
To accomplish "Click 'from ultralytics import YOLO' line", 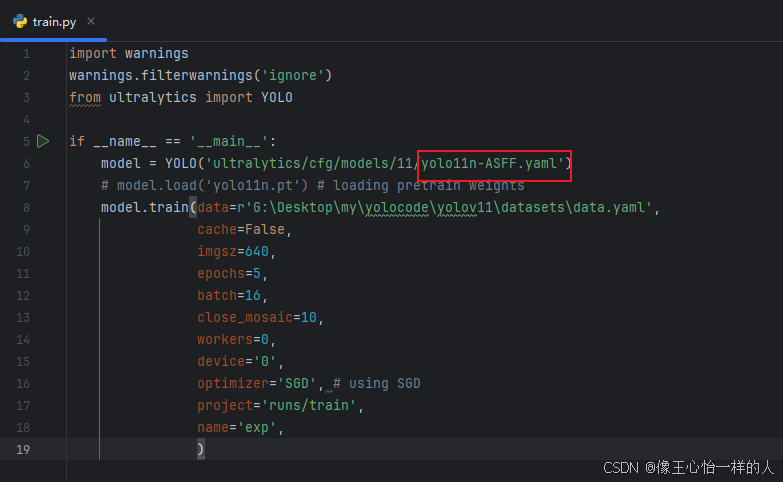I will tap(181, 97).
